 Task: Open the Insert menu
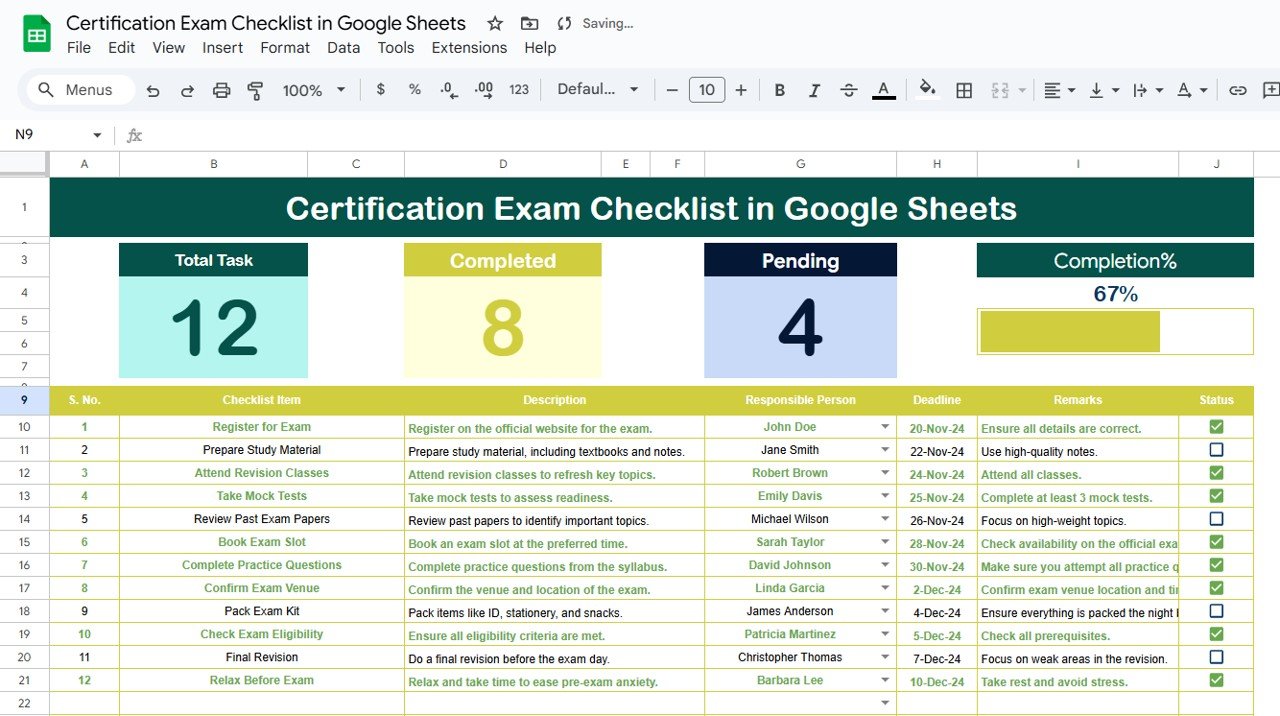point(222,48)
